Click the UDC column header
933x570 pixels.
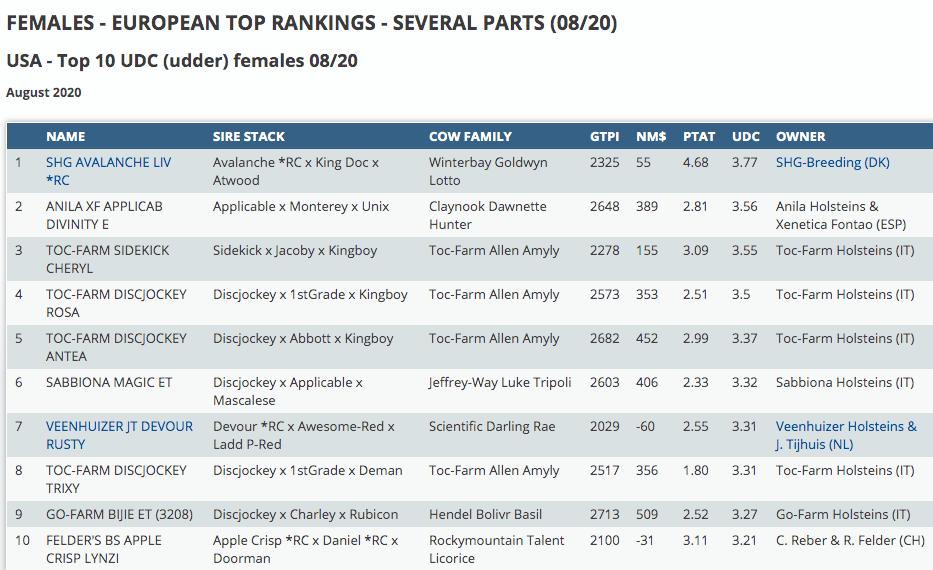point(746,136)
